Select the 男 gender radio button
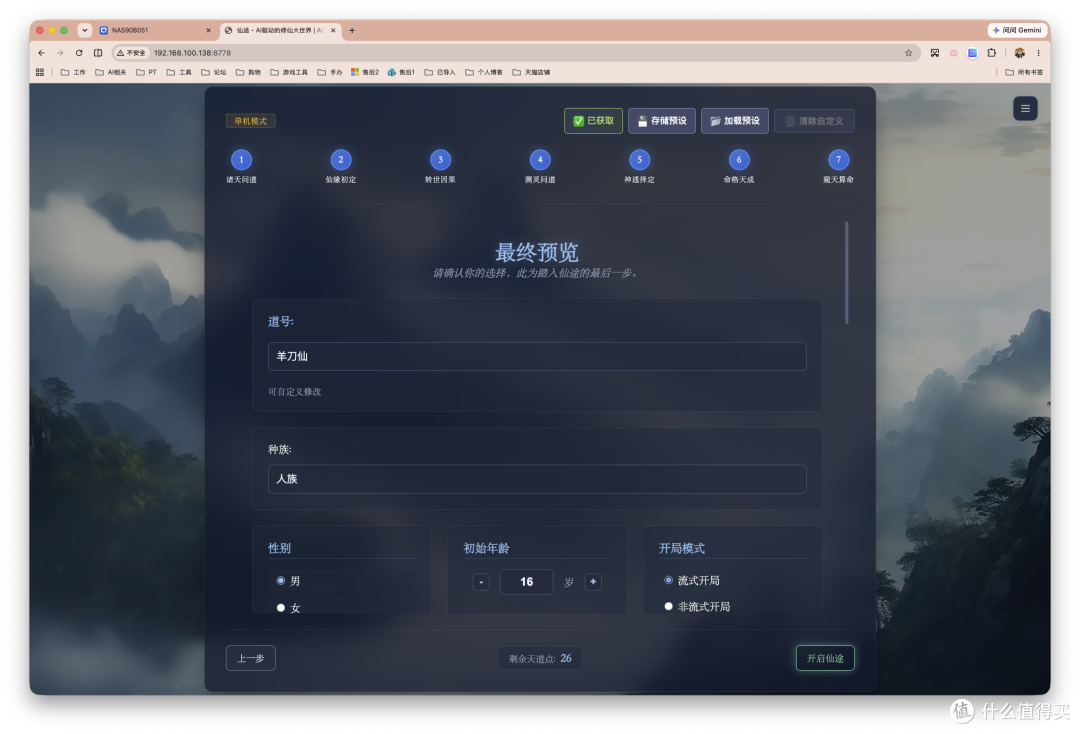The width and height of the screenshot is (1080, 734). (280, 580)
